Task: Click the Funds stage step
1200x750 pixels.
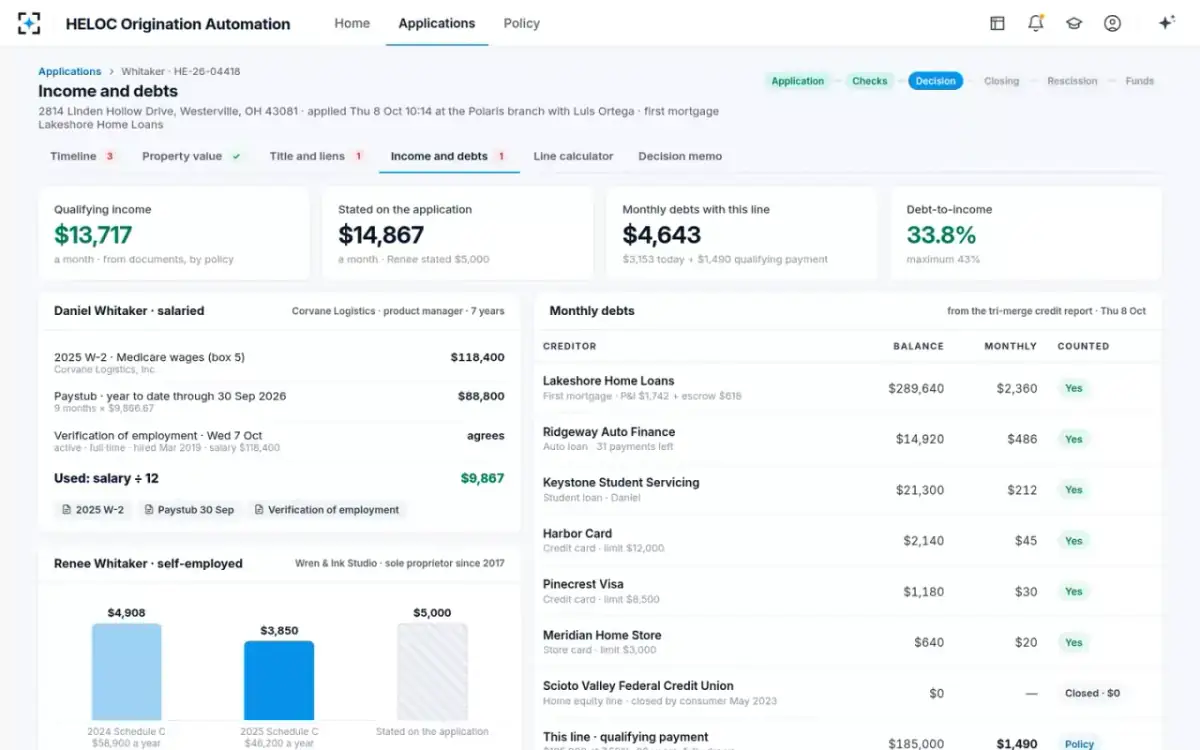Action: pyautogui.click(x=1140, y=81)
